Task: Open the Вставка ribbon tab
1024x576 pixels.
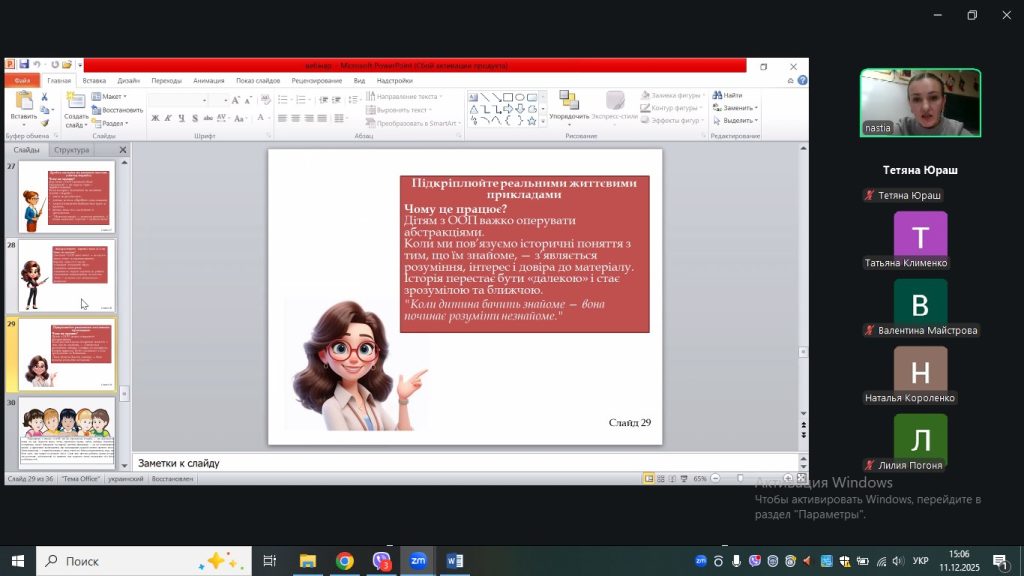Action: 94,80
